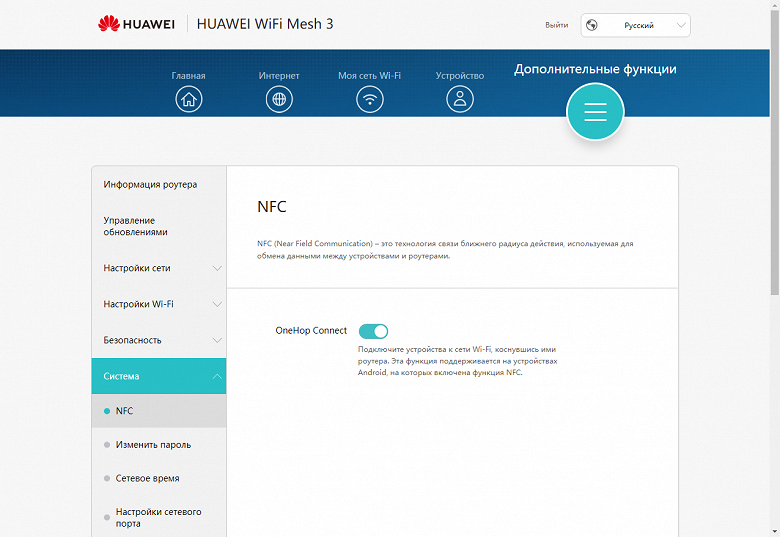Expand the Настройки сети section
The image size is (780, 537).
coord(159,268)
